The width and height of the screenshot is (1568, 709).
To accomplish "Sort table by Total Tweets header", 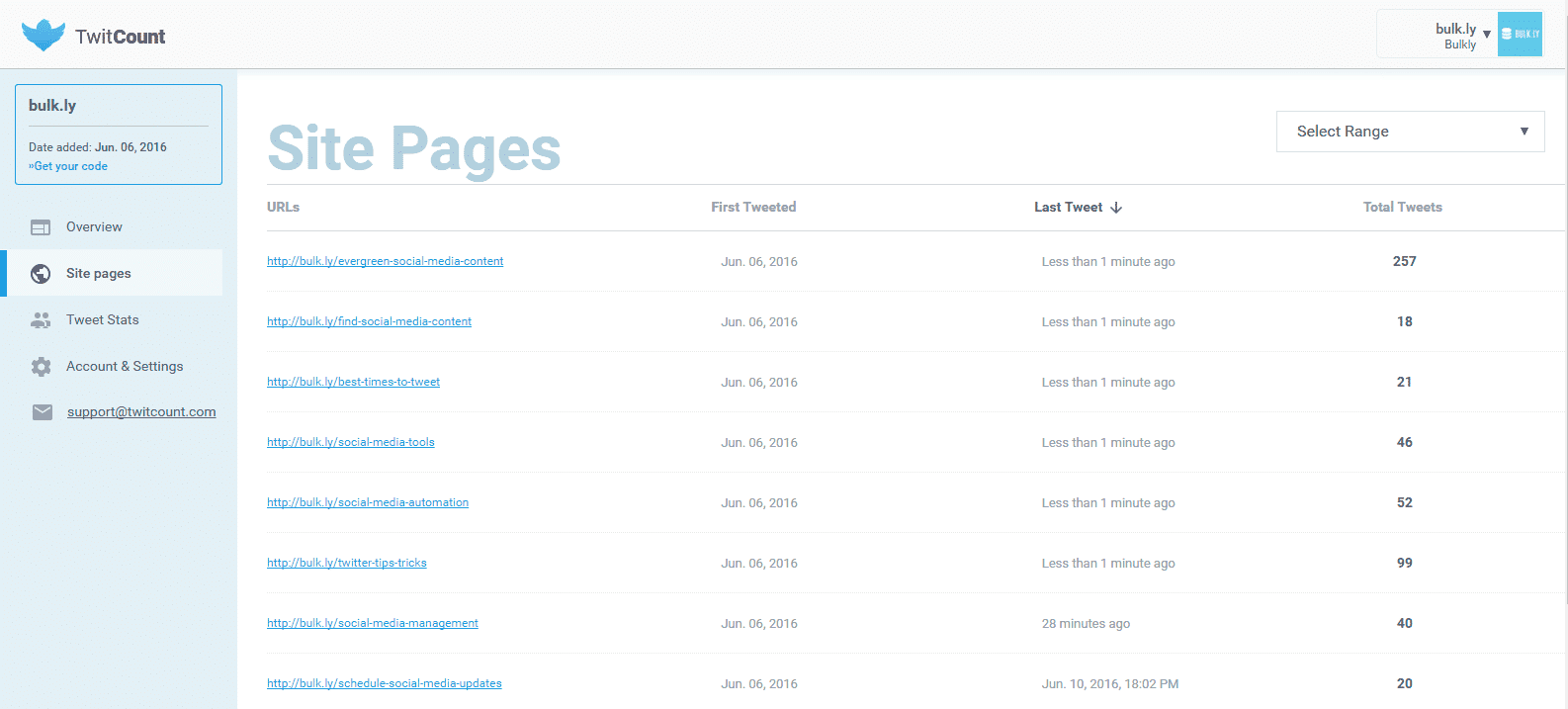I will coord(1402,207).
